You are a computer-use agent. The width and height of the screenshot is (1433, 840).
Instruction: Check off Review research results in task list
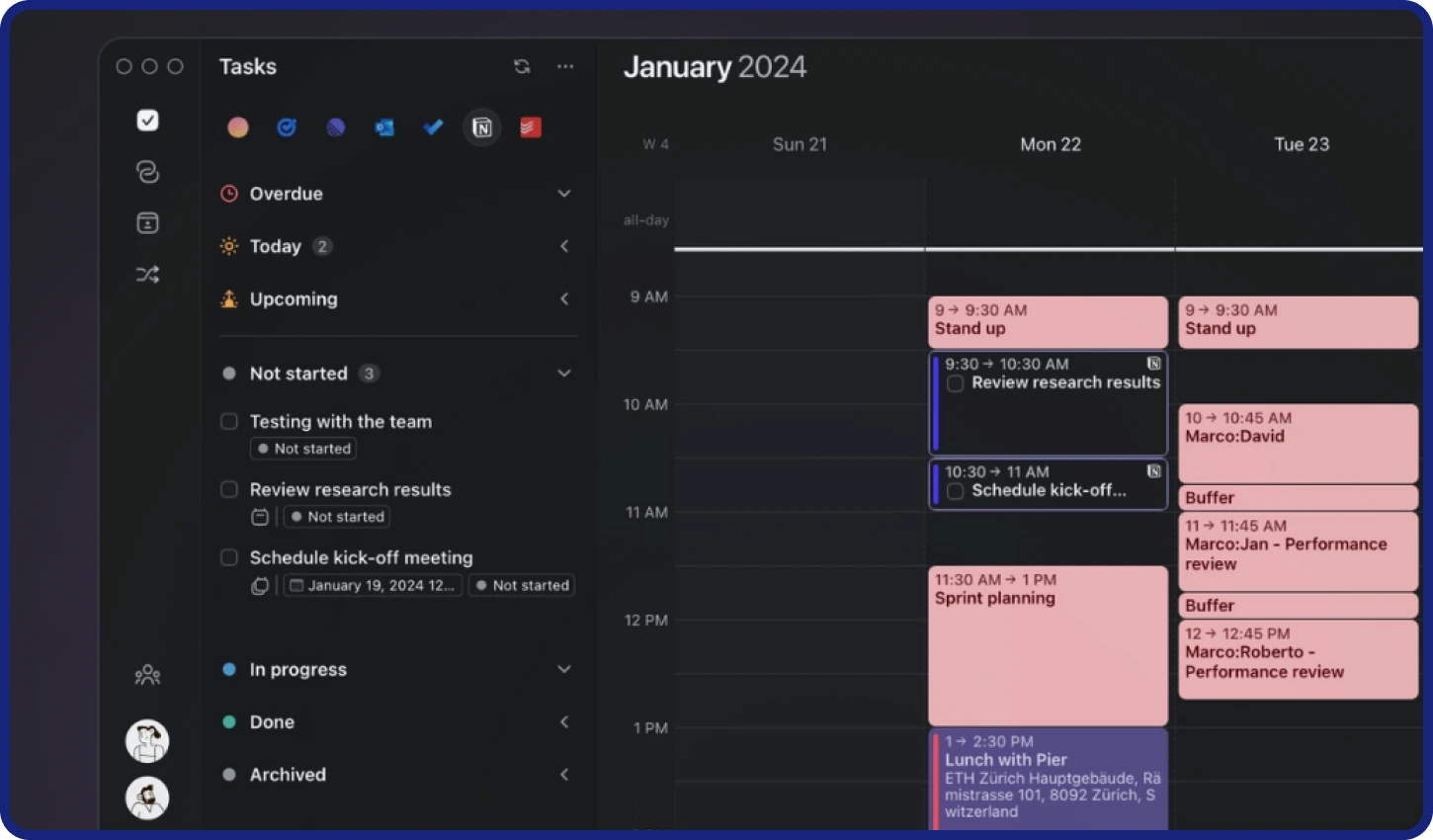tap(229, 489)
